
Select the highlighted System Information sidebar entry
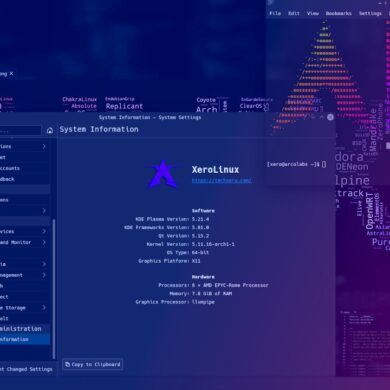coord(25,339)
